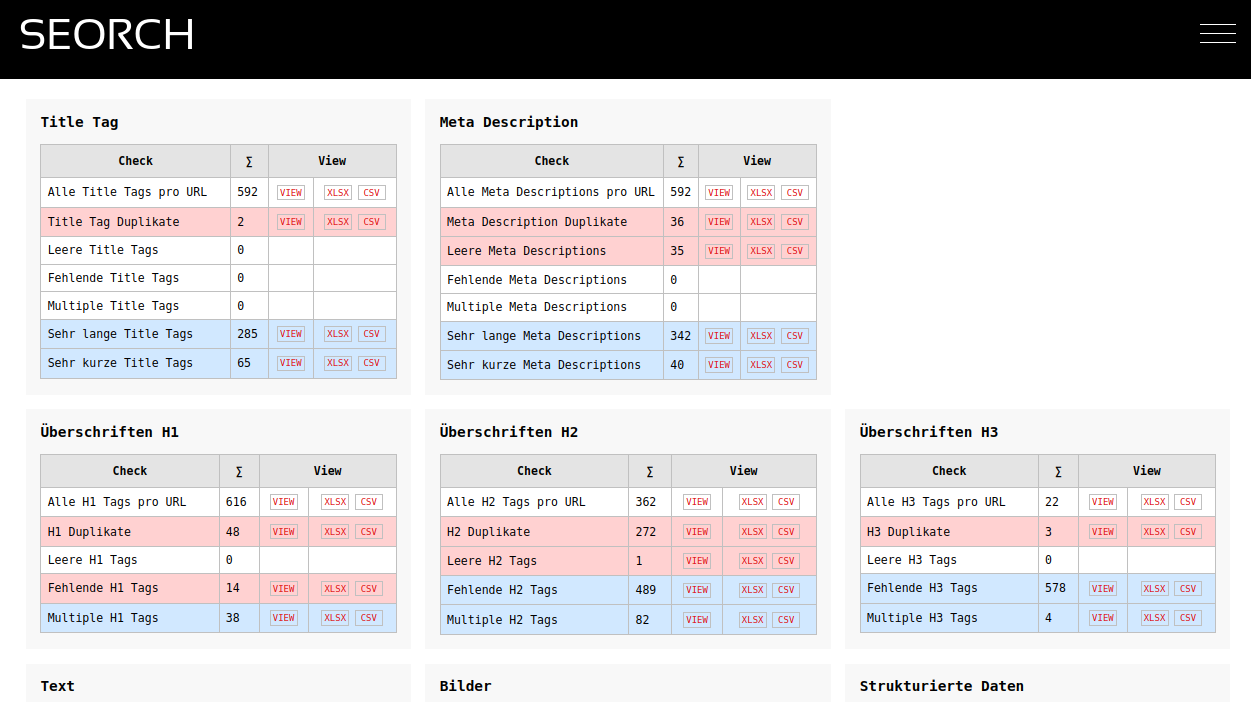The height and width of the screenshot is (702, 1251).
Task: View Sehr kurze Title Tags list
Action: [x=291, y=363]
